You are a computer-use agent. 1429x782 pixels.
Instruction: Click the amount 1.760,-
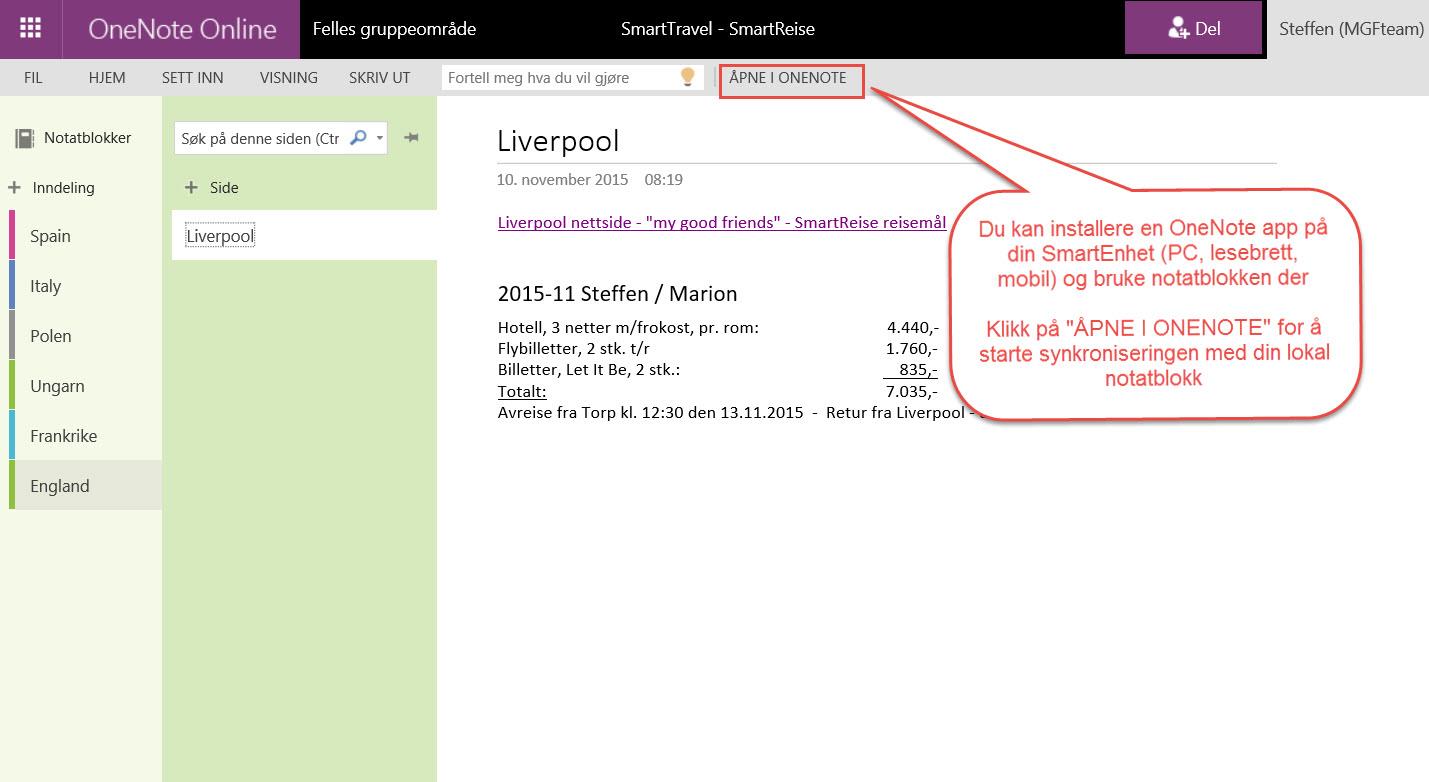pyautogui.click(x=912, y=349)
